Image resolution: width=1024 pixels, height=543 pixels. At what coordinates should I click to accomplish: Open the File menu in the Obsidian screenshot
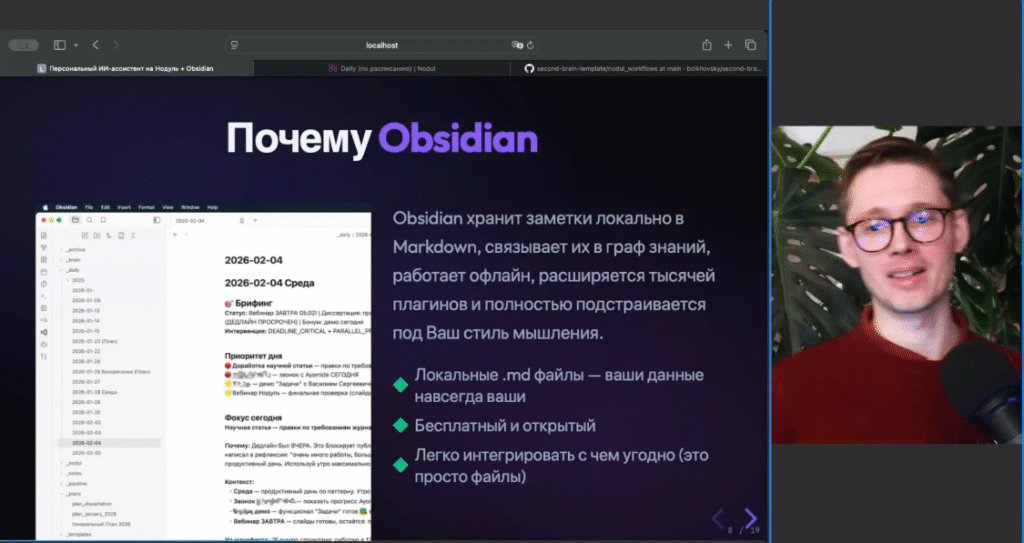(x=88, y=207)
